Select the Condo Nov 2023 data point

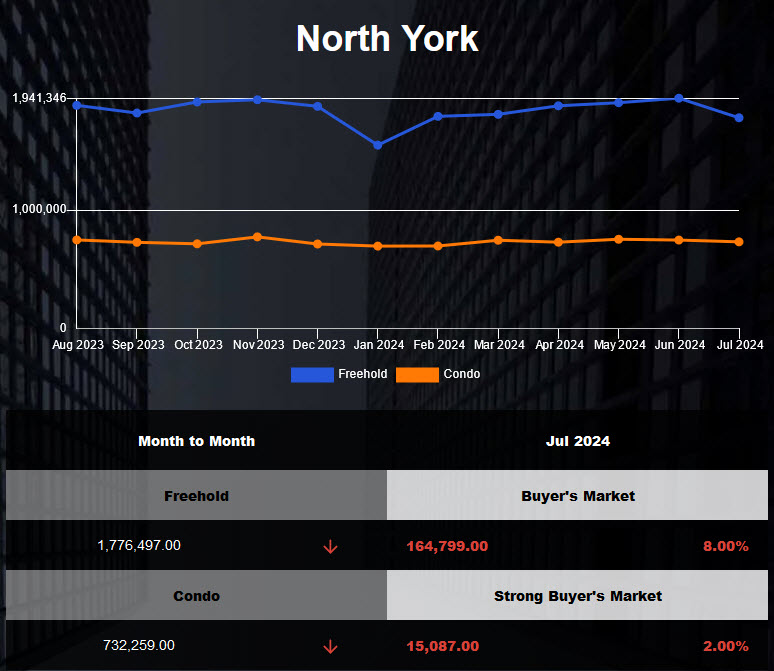click(257, 237)
